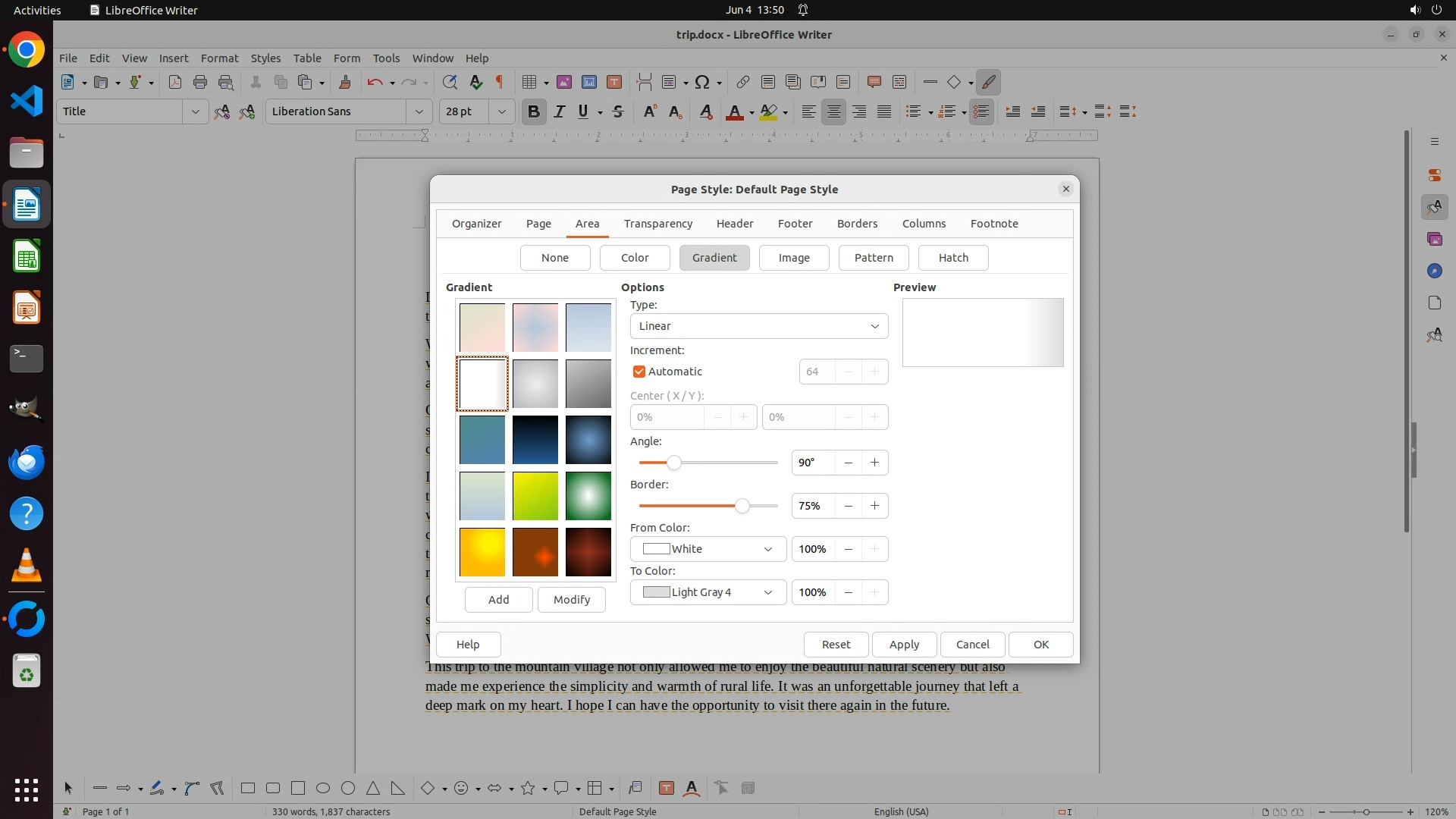Click the Border slider handle

click(742, 506)
